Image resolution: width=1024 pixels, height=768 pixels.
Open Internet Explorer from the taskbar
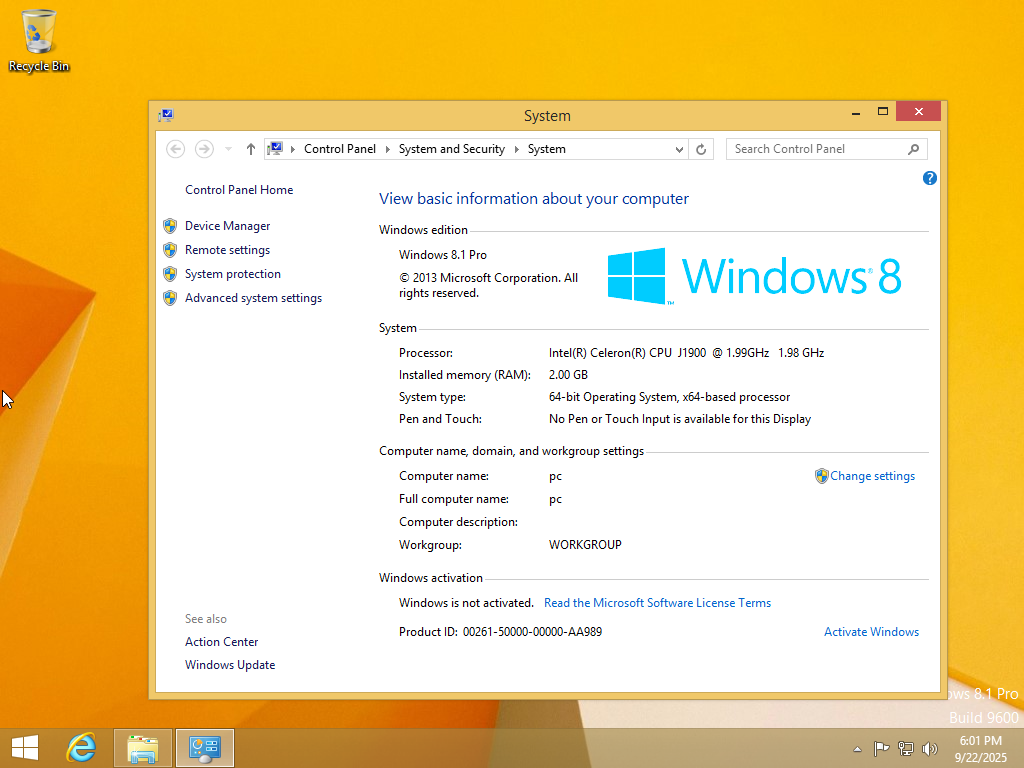click(x=80, y=747)
